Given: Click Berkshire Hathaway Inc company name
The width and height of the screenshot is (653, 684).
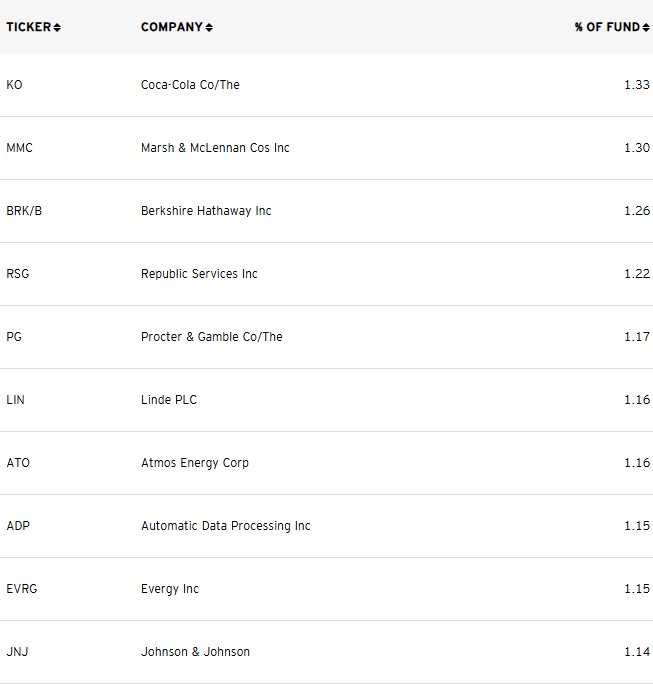Looking at the screenshot, I should [206, 211].
